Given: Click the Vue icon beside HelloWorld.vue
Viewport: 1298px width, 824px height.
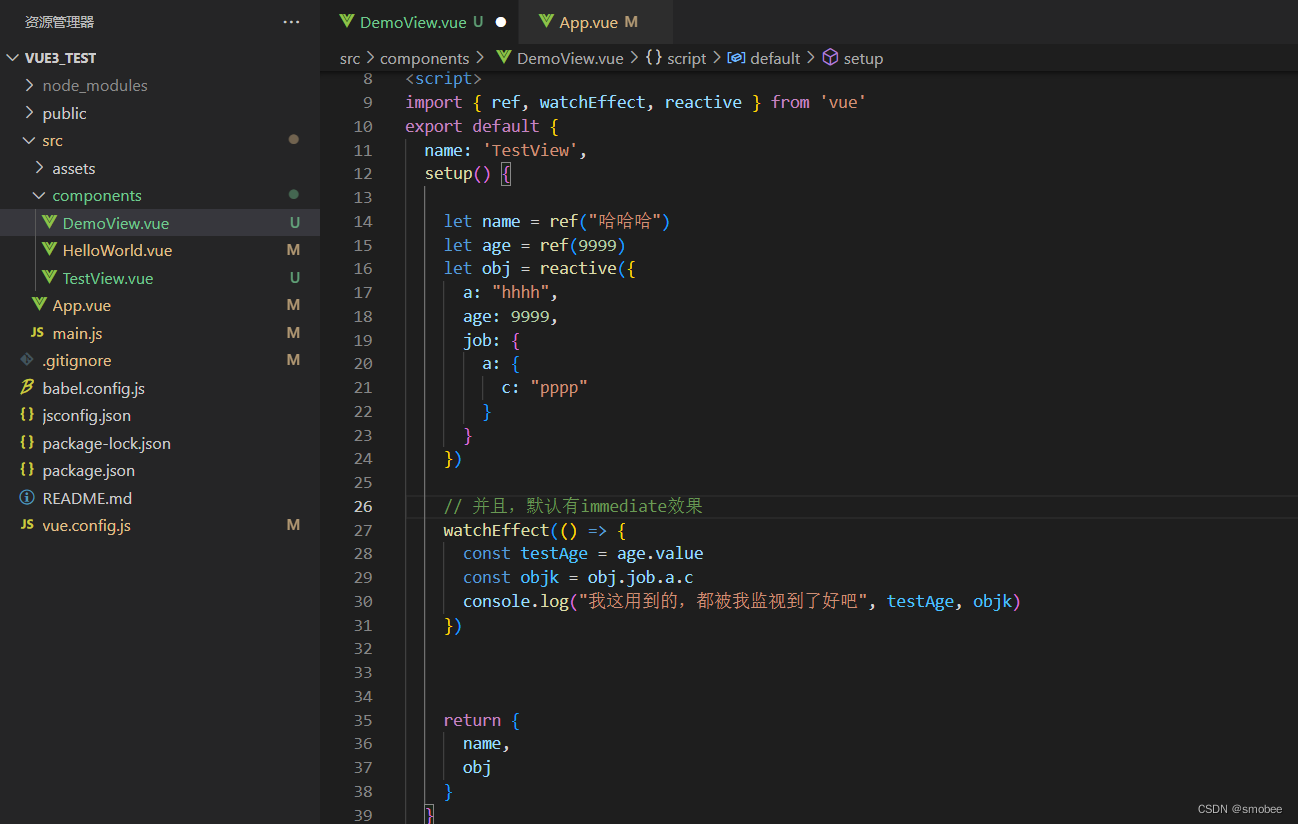Looking at the screenshot, I should [49, 250].
